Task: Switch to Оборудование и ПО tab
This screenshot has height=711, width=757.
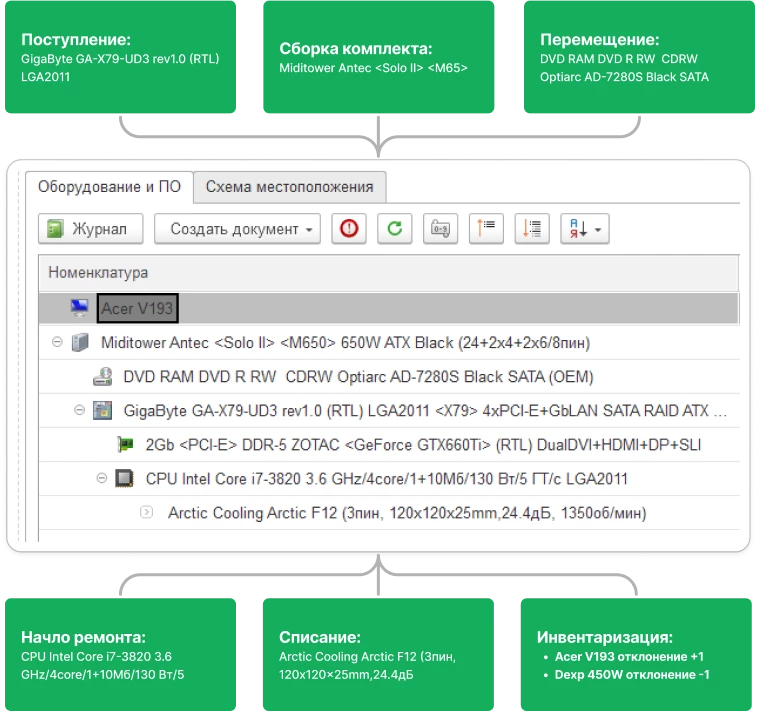Action: click(x=110, y=187)
